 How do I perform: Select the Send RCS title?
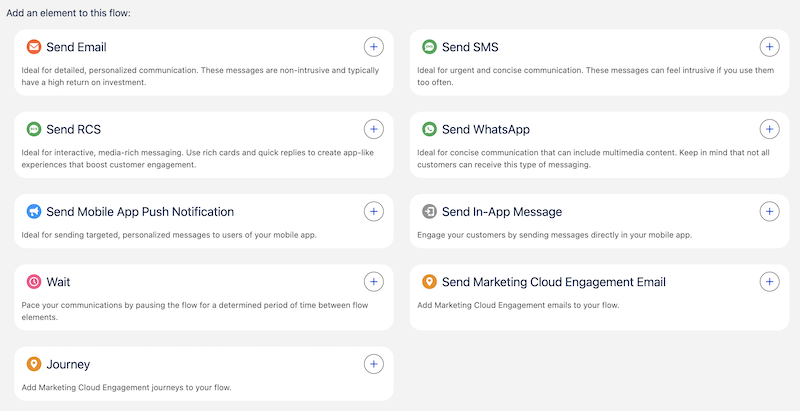coord(73,130)
